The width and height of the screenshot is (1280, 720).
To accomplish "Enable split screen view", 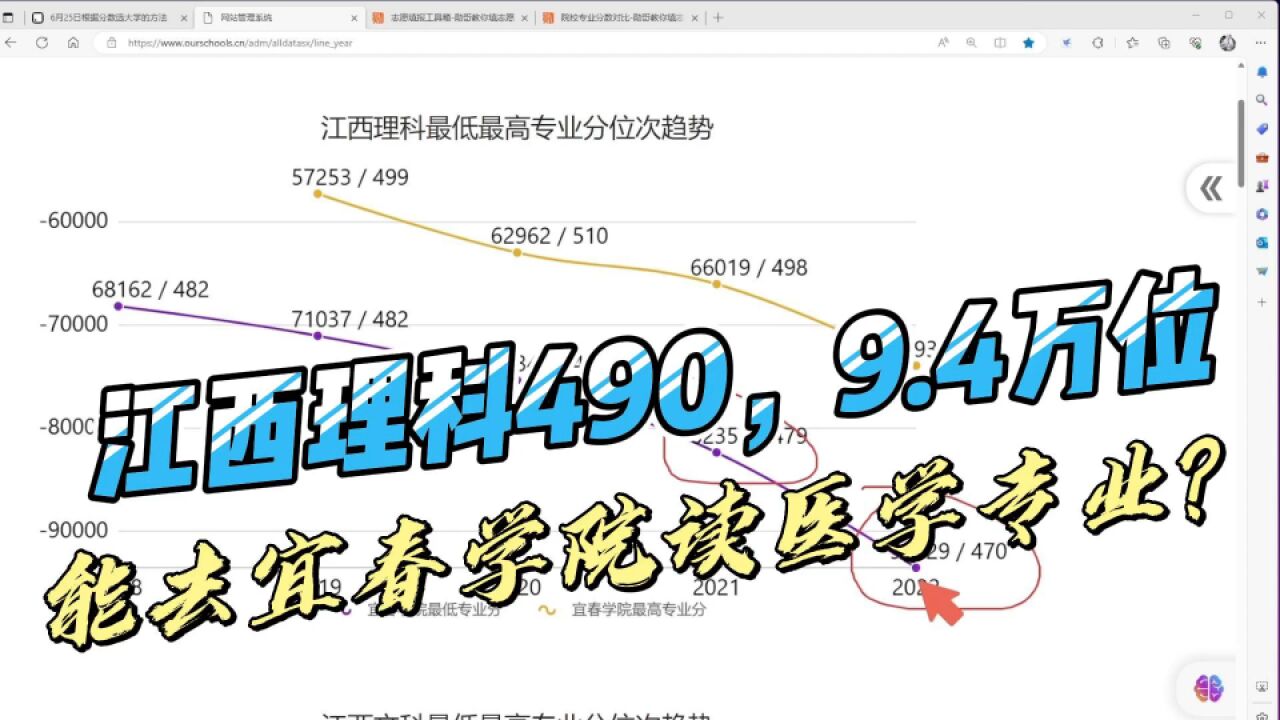I will pos(1000,43).
